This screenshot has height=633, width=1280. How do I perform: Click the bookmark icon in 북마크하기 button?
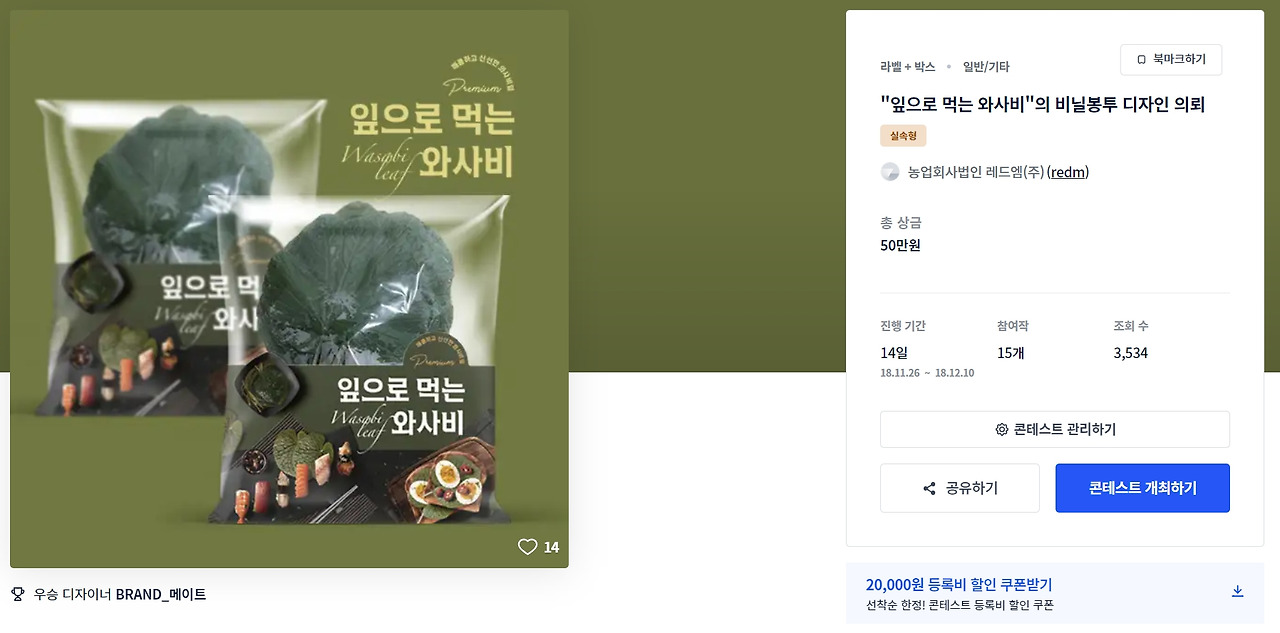[1141, 60]
